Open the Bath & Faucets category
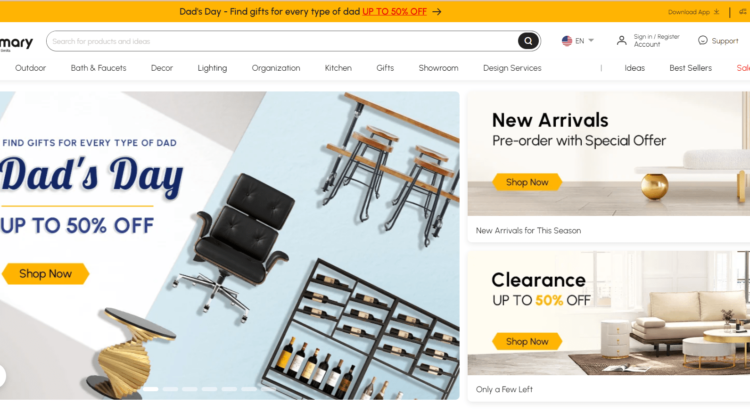Screen dimensions: 750x420 99,68
